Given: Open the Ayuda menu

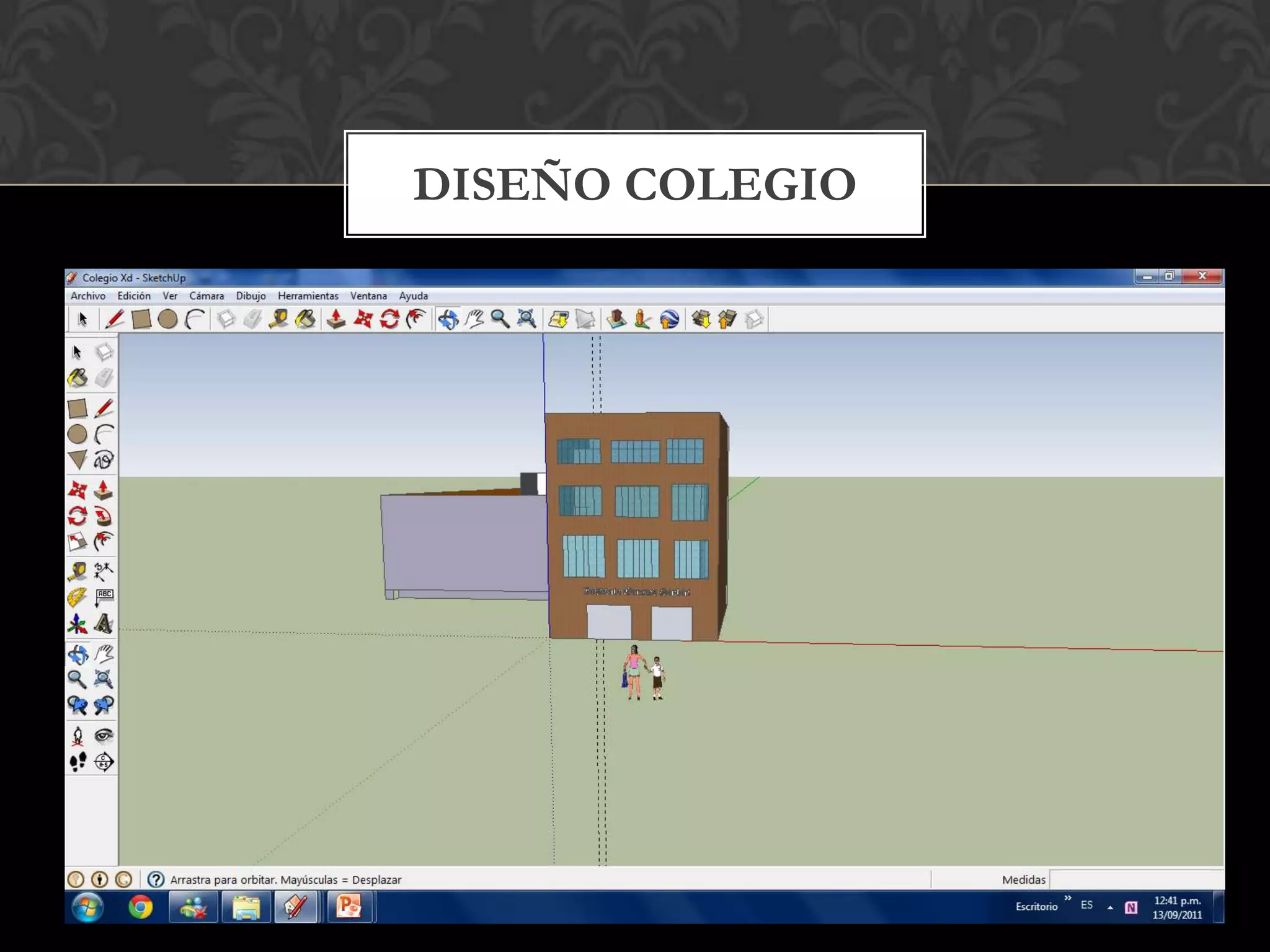Looking at the screenshot, I should coord(414,296).
